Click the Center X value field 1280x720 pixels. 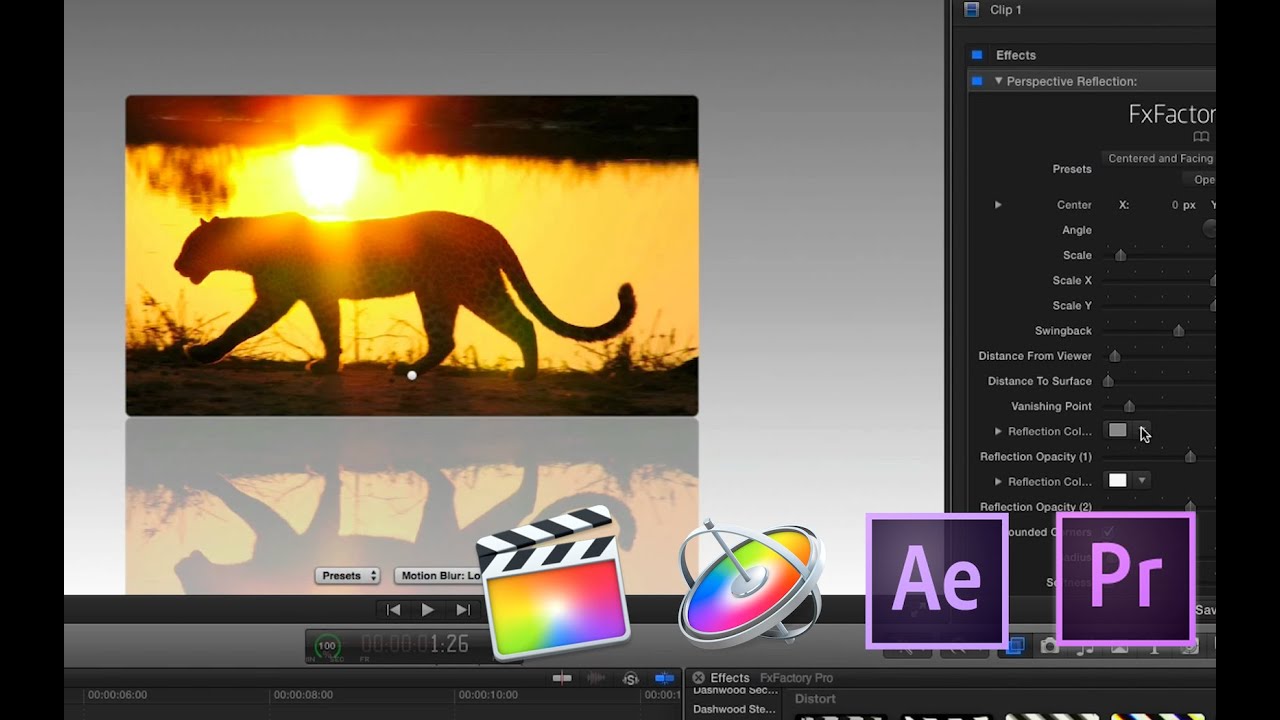1181,205
